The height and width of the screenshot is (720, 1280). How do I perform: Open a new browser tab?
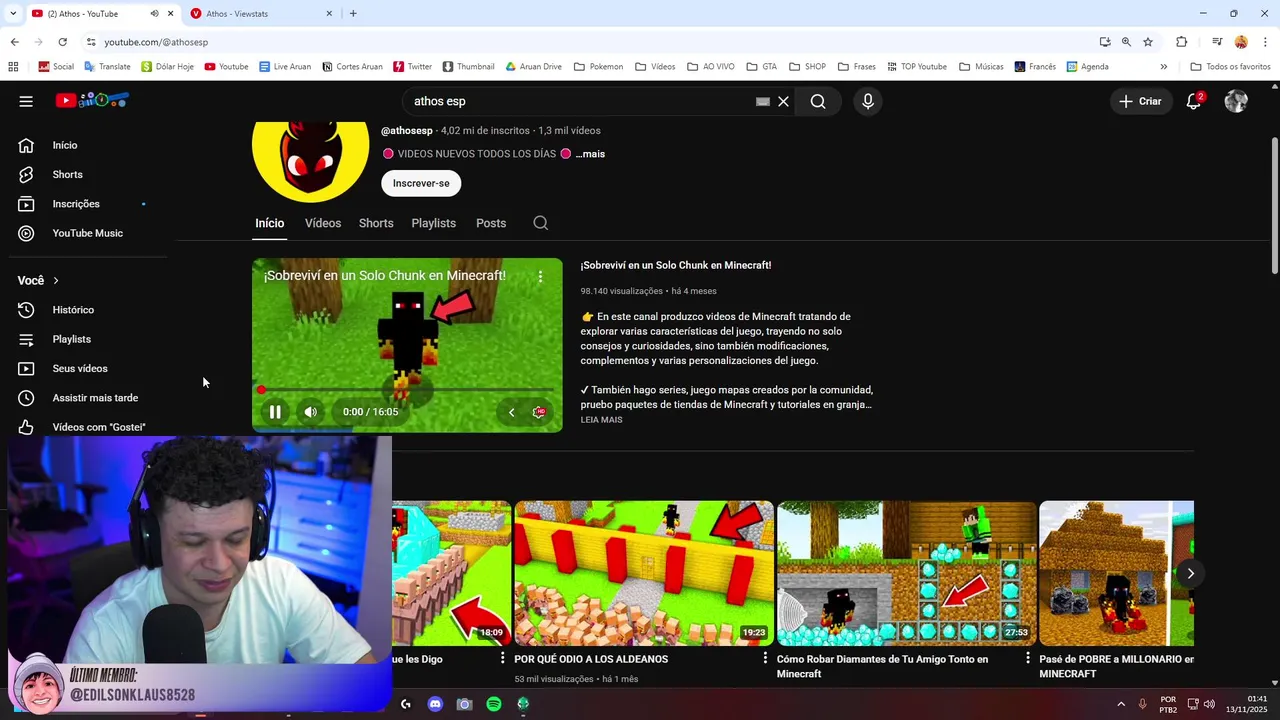click(353, 14)
